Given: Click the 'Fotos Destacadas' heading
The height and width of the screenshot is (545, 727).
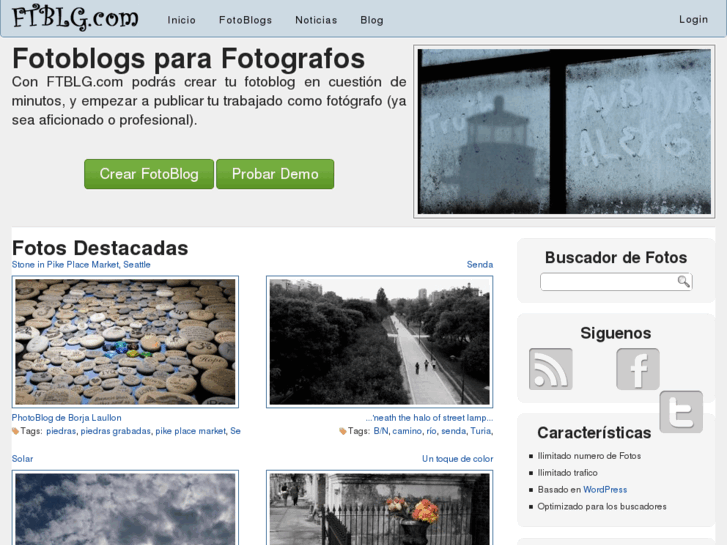Looking at the screenshot, I should point(100,248).
